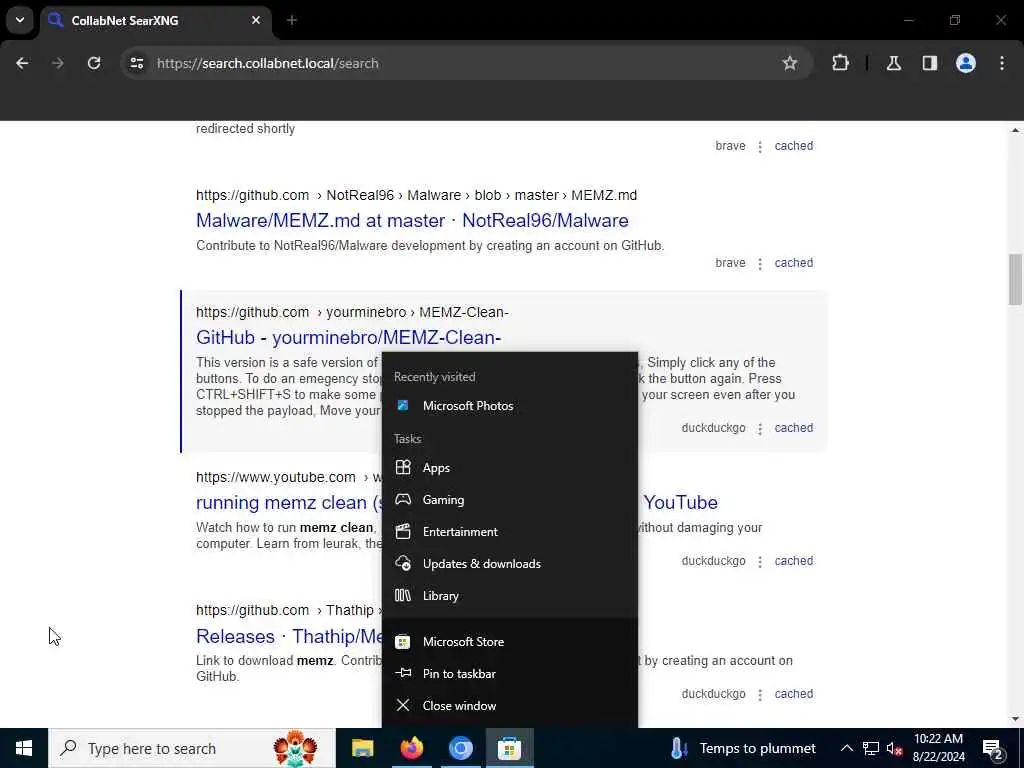Open GitHub yourminebro/MEMZ-Clean- result link
Viewport: 1024px width, 768px height.
click(x=349, y=338)
